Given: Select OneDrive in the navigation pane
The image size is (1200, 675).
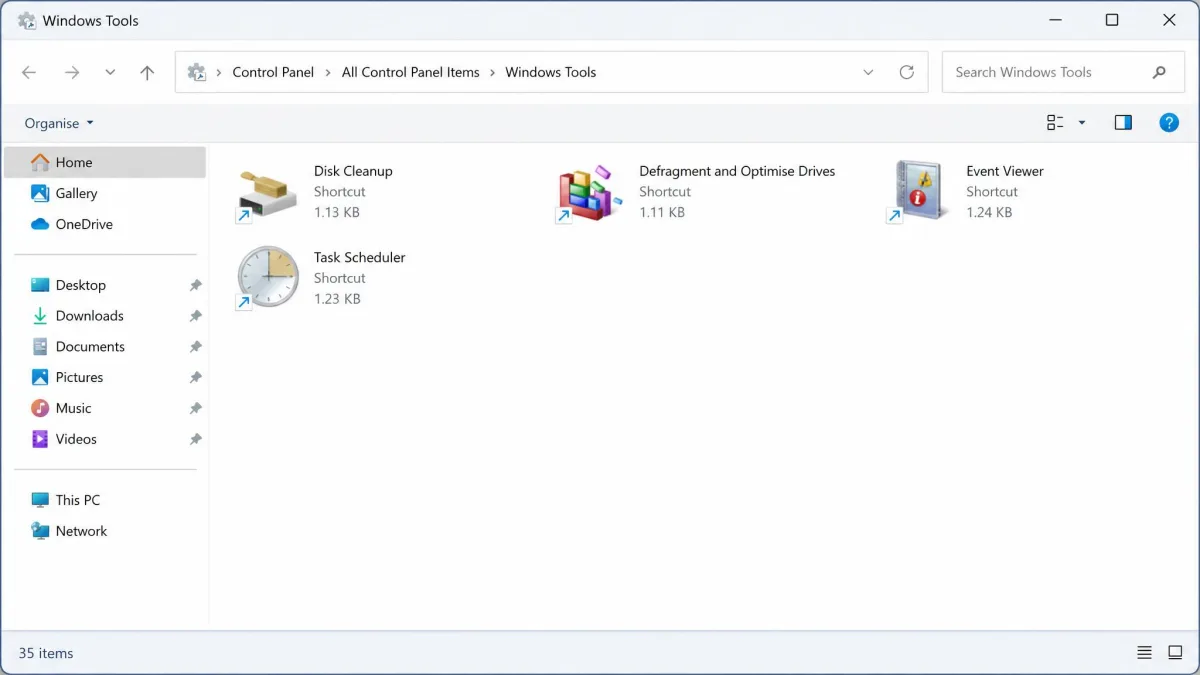Looking at the screenshot, I should (x=105, y=224).
